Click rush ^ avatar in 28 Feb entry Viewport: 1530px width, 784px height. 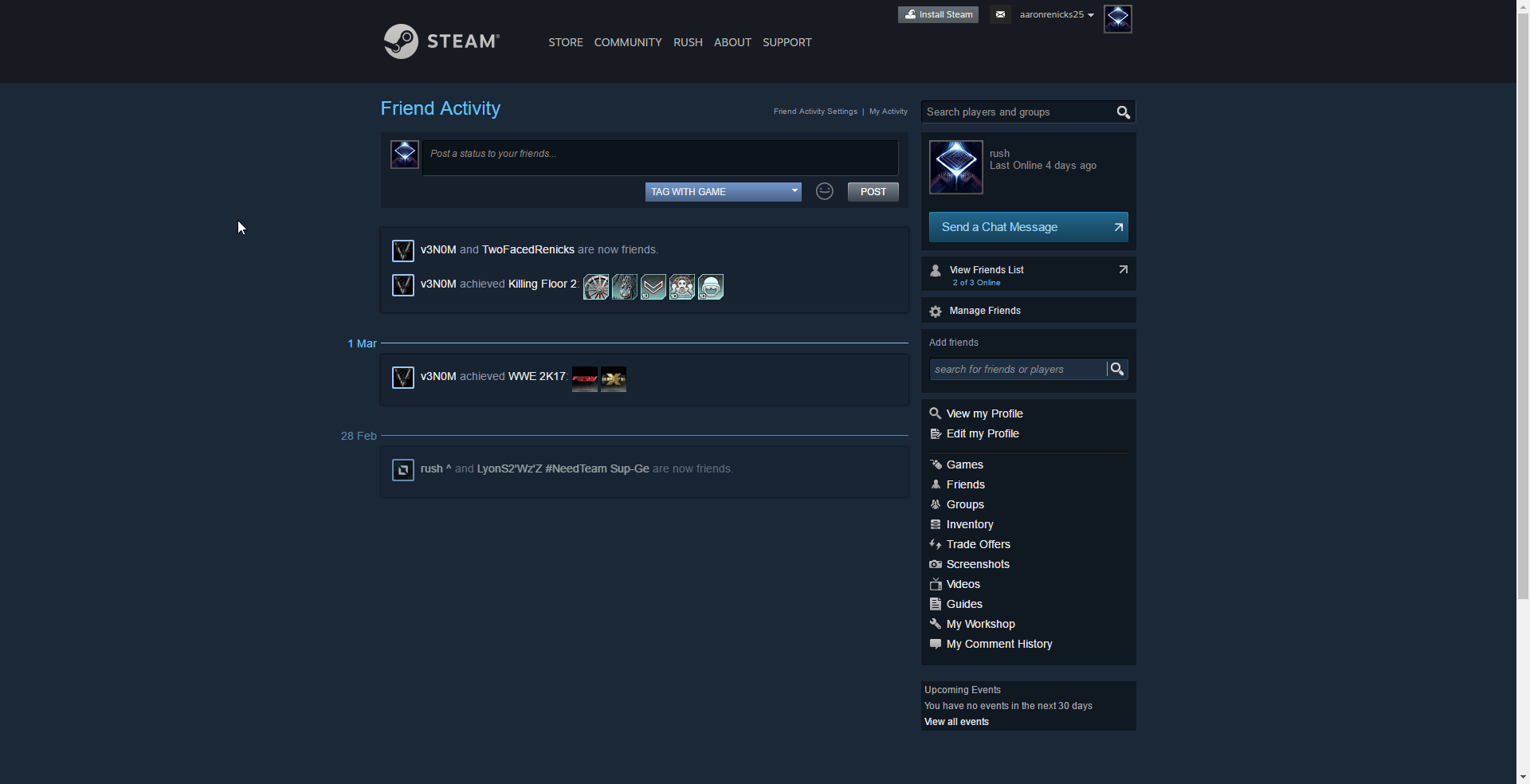403,470
